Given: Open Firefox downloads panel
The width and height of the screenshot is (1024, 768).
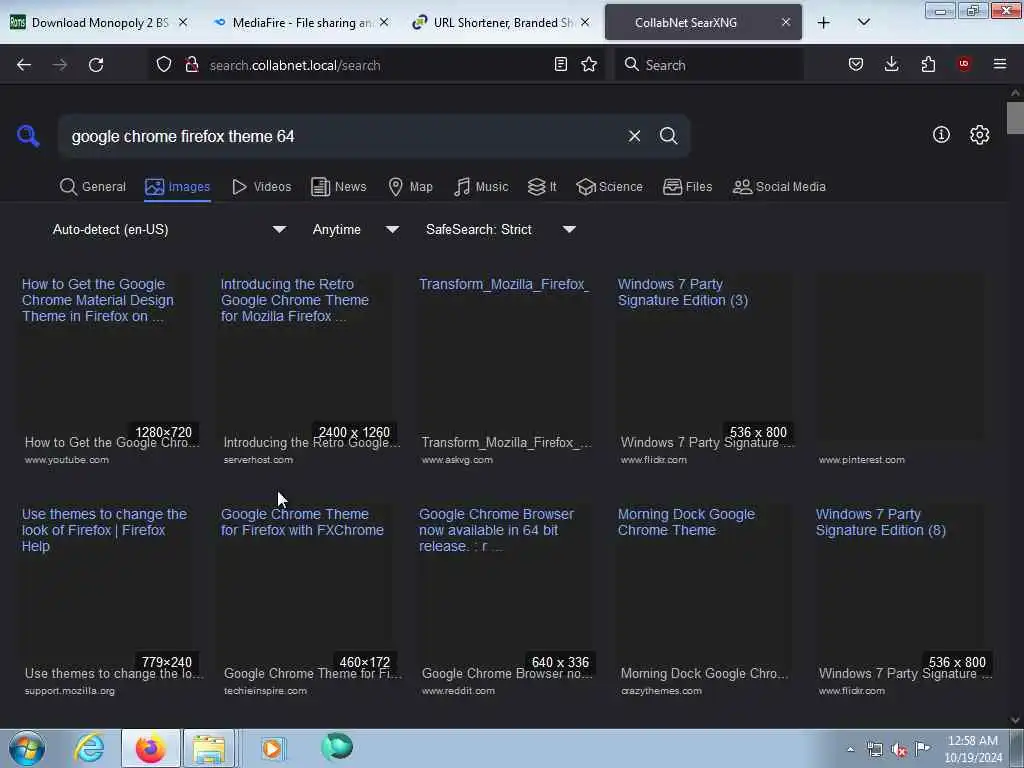Looking at the screenshot, I should click(891, 65).
